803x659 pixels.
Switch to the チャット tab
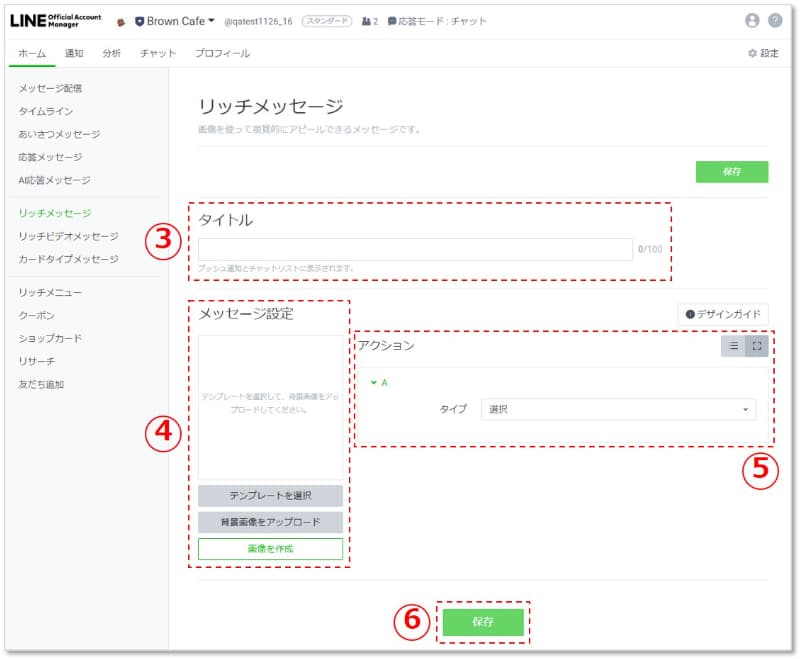158,53
